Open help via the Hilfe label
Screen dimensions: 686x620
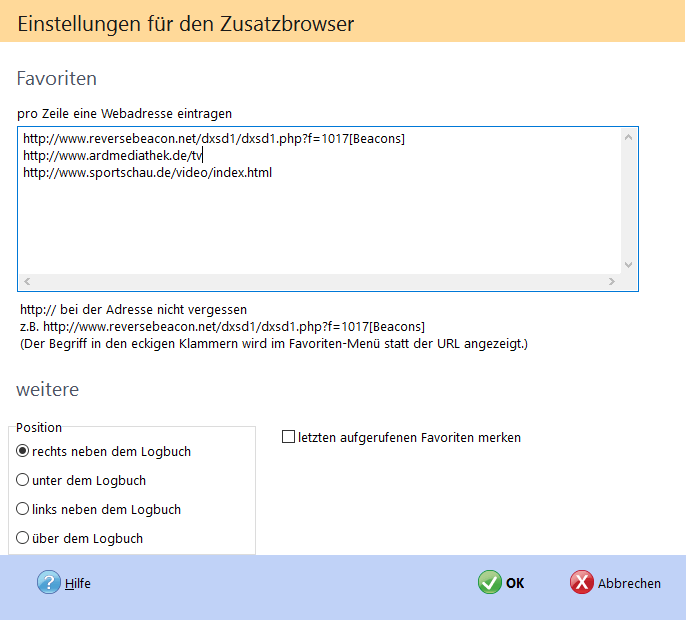click(x=78, y=584)
